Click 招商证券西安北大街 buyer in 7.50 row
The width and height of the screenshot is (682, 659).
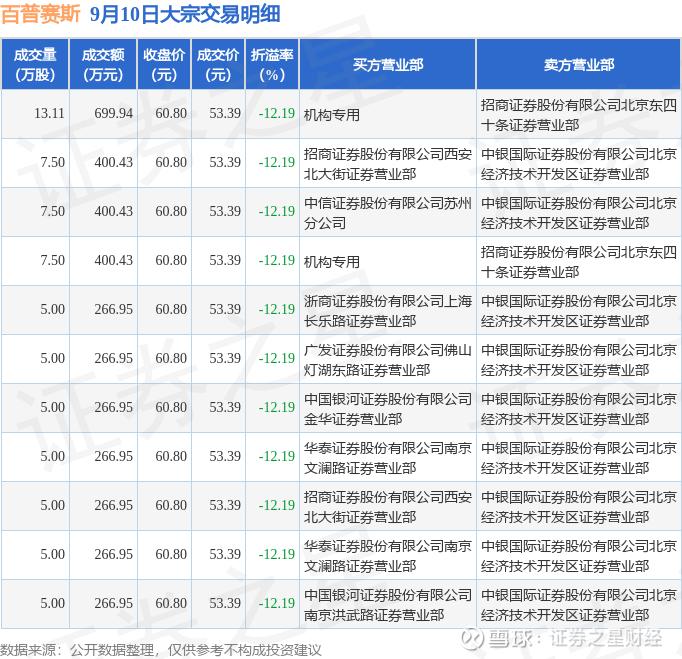(x=388, y=164)
